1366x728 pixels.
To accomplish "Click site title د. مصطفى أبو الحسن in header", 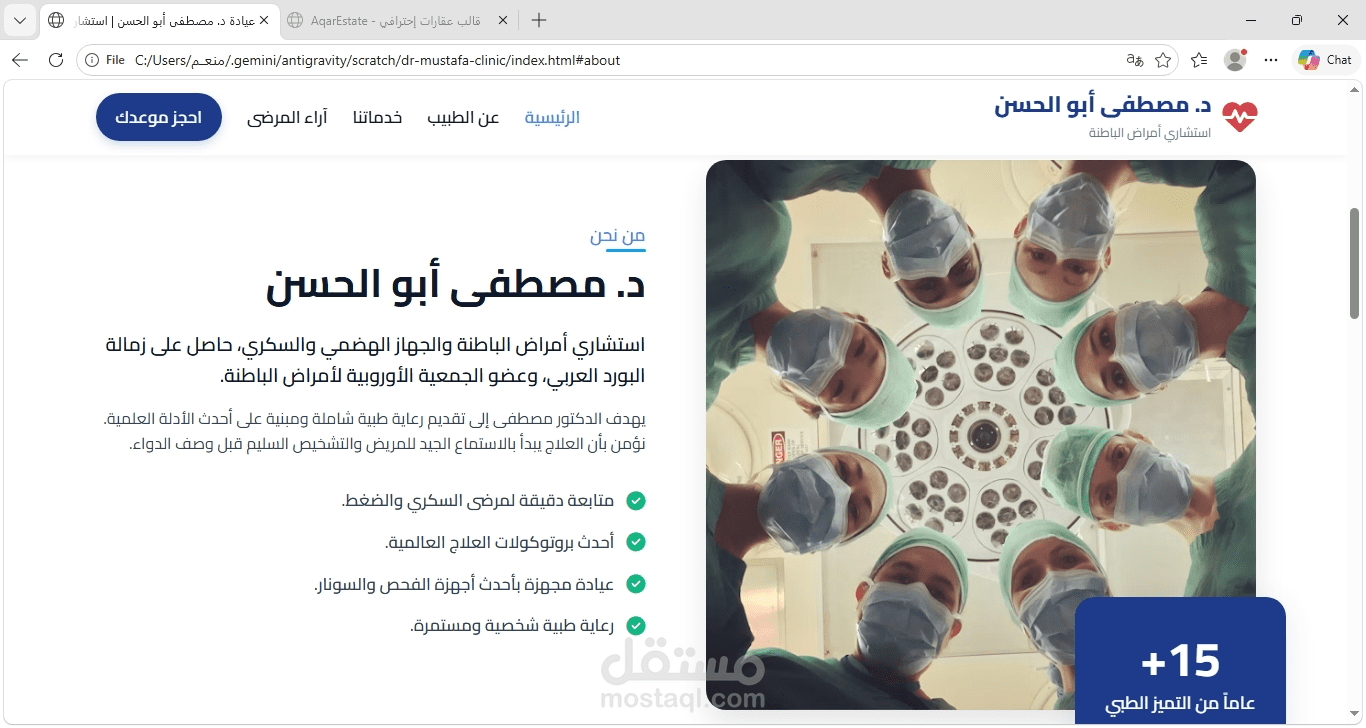I will [1103, 105].
